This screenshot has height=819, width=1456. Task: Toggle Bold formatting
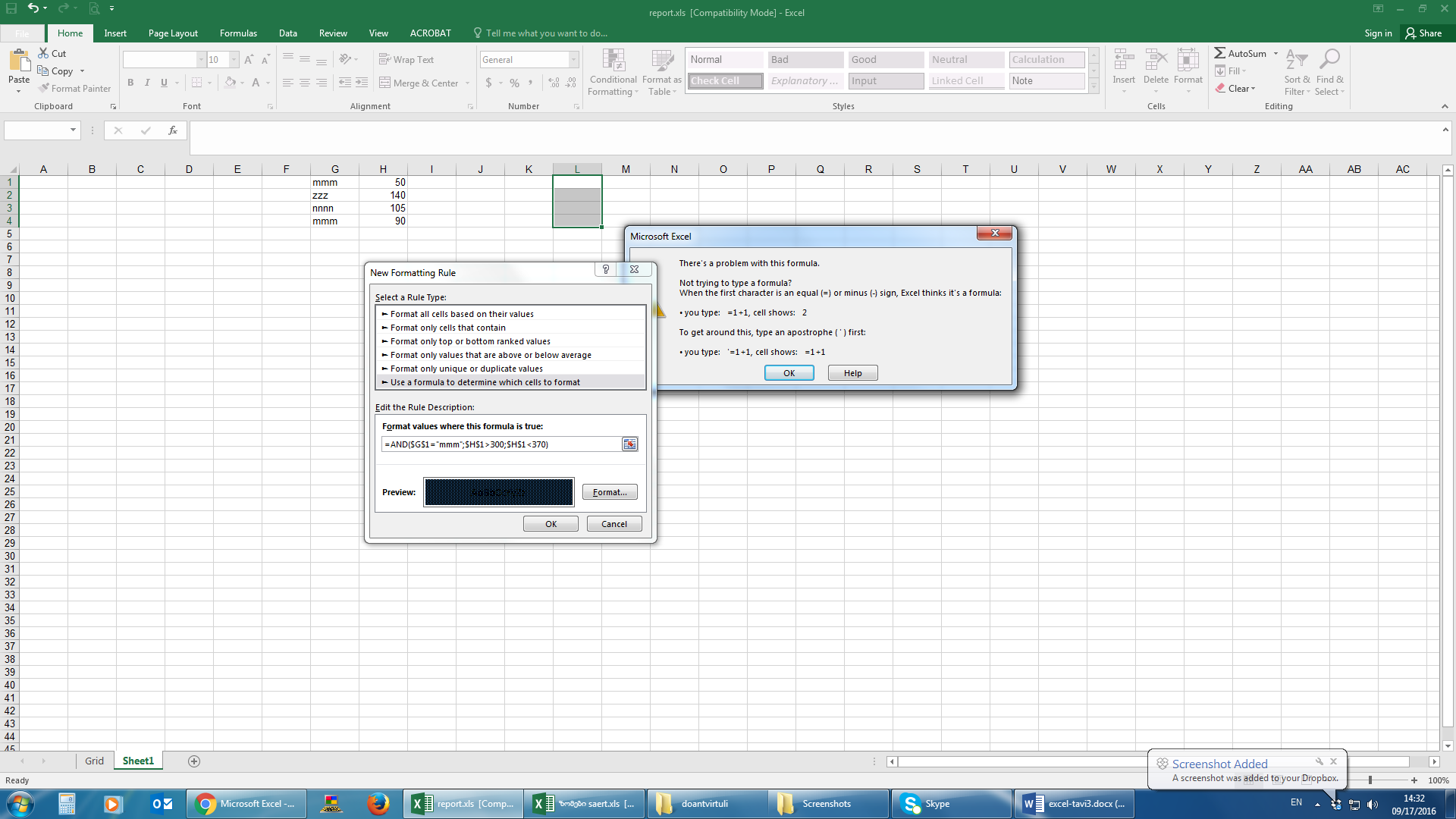pyautogui.click(x=130, y=82)
